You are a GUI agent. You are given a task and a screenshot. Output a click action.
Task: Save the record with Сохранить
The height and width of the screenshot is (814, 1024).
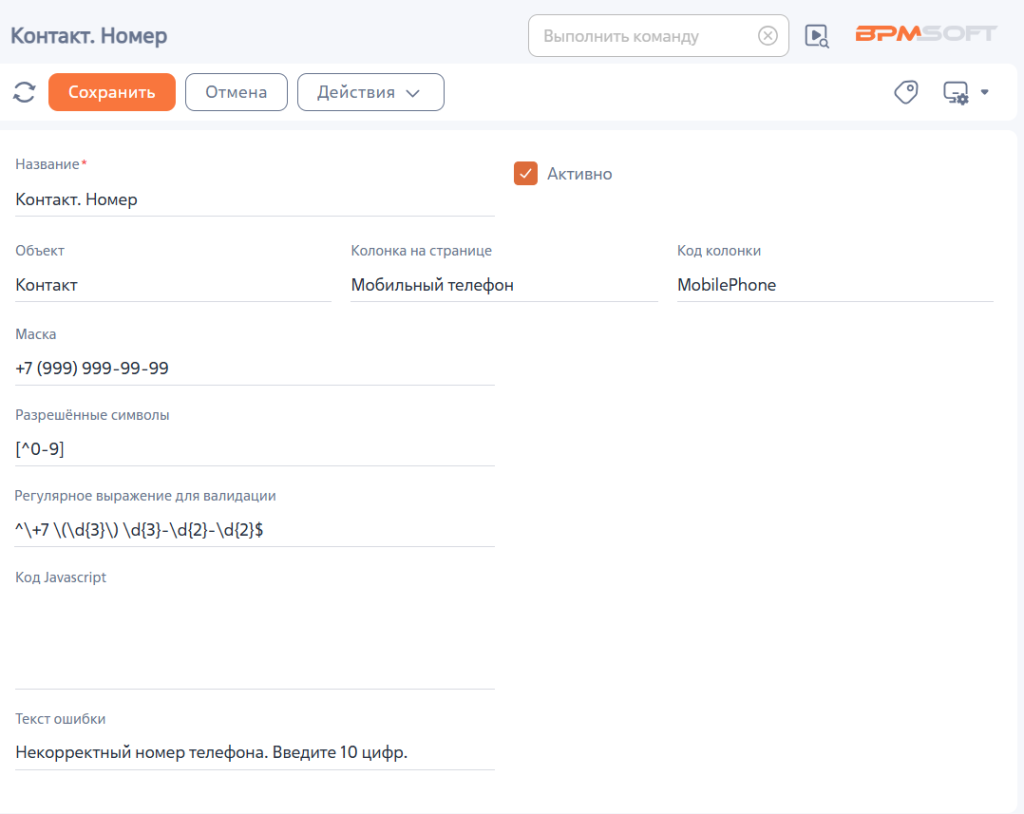[x=112, y=92]
